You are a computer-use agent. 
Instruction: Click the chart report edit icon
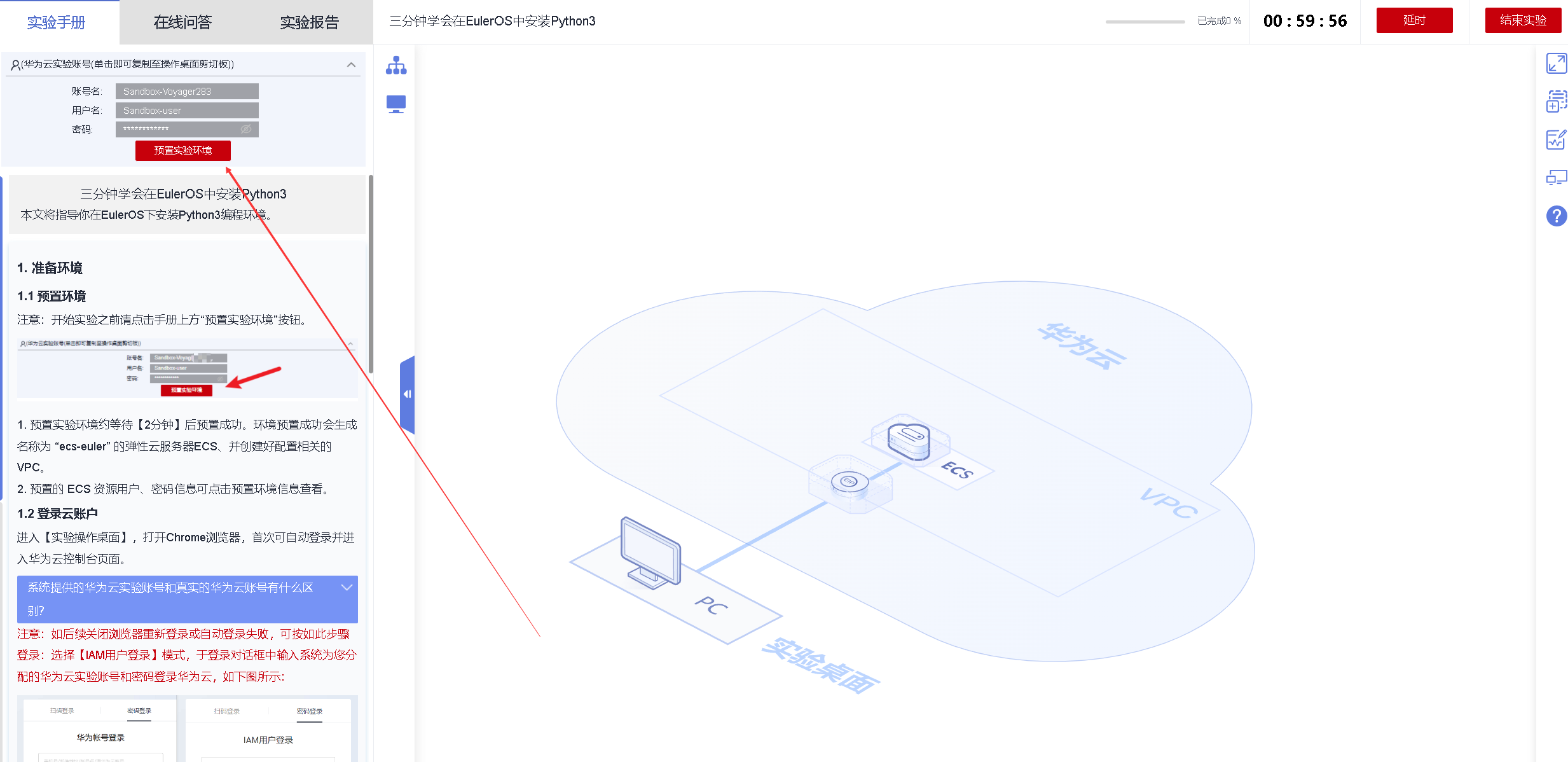click(x=1555, y=140)
